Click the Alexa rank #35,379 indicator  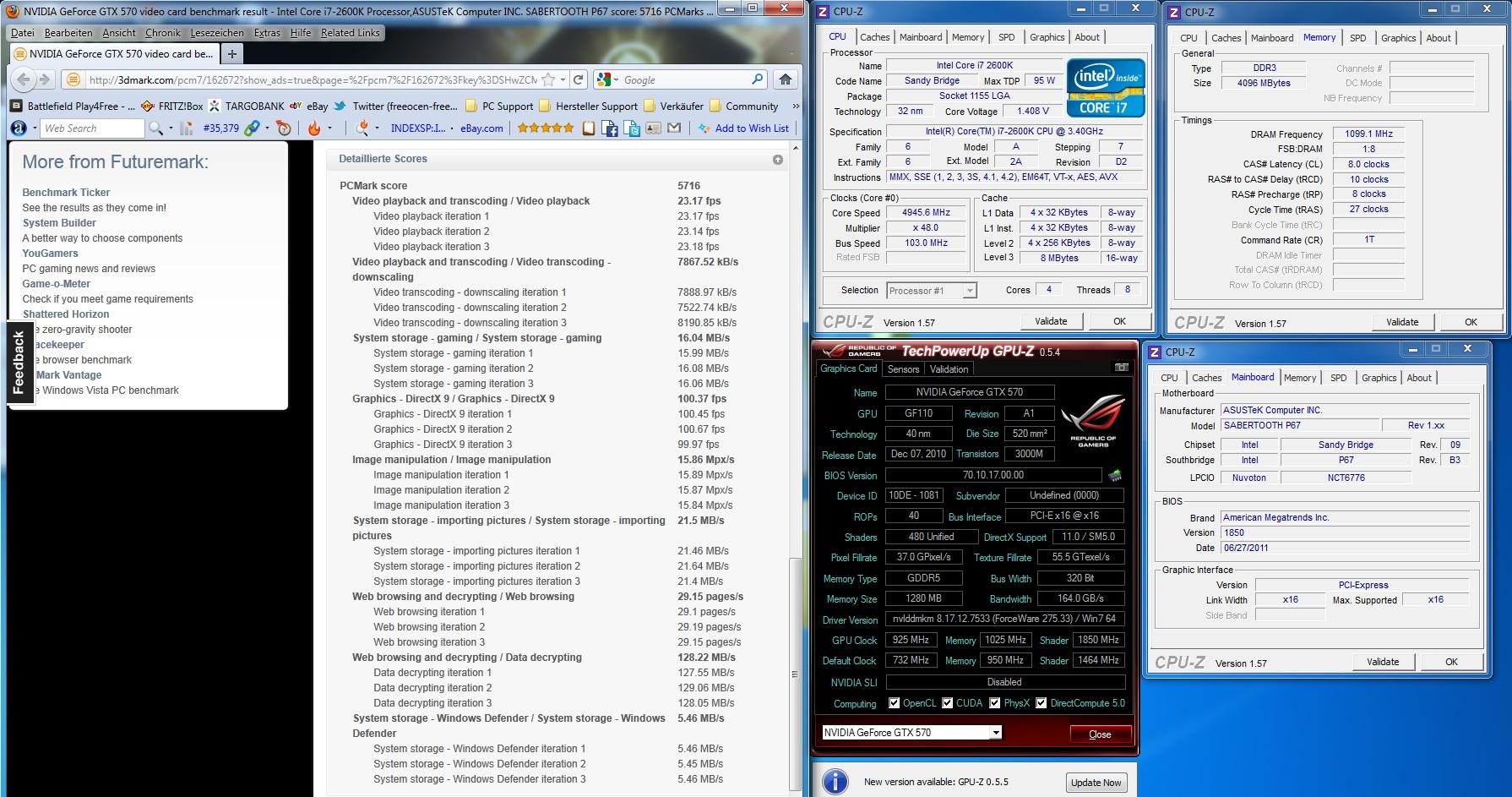221,128
